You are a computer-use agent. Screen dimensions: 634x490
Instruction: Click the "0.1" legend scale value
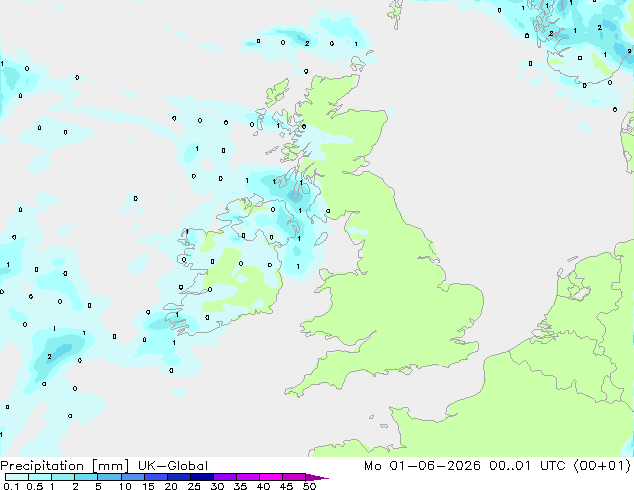[x=11, y=486]
